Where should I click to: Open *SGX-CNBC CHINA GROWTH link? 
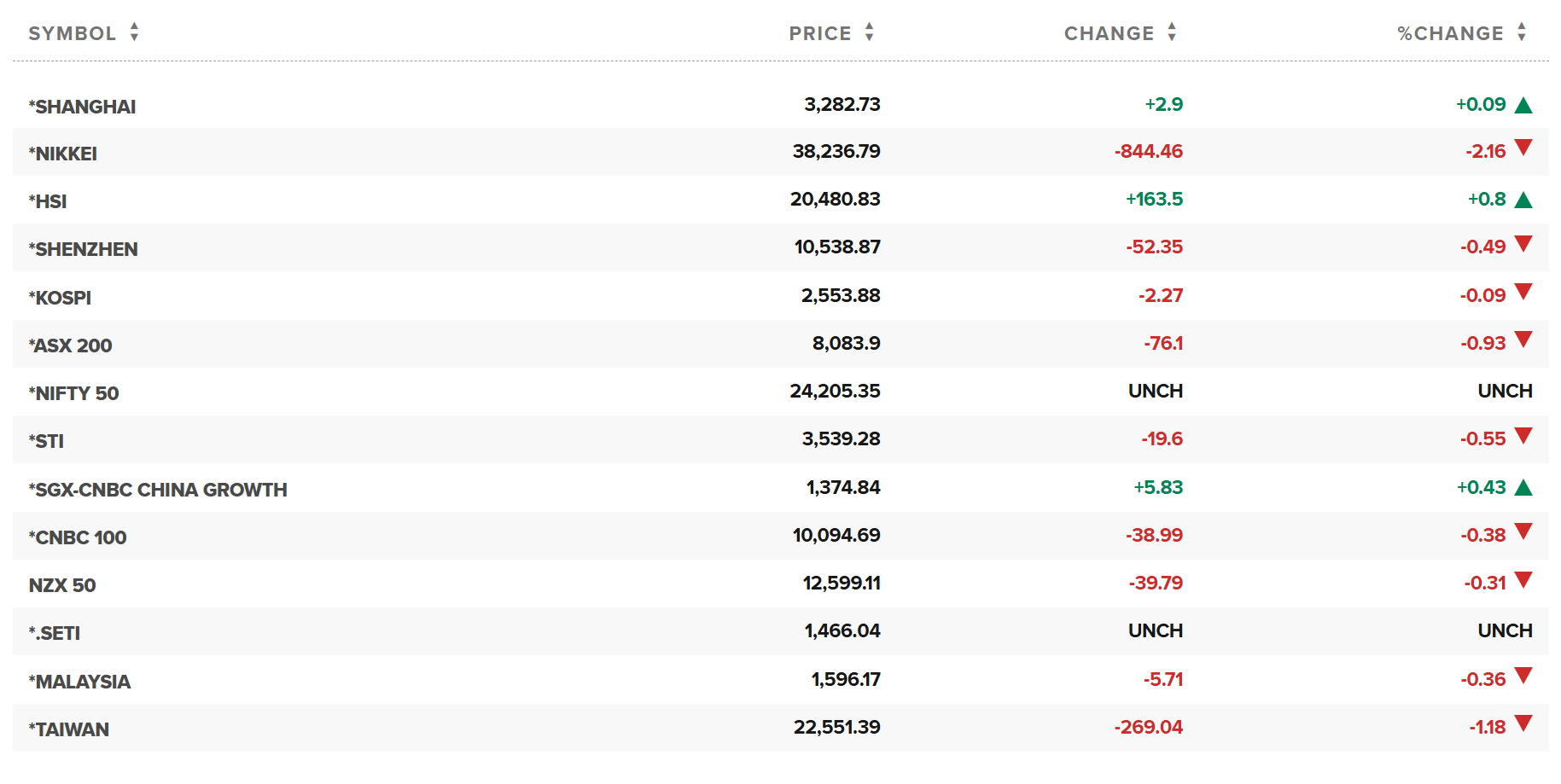158,490
